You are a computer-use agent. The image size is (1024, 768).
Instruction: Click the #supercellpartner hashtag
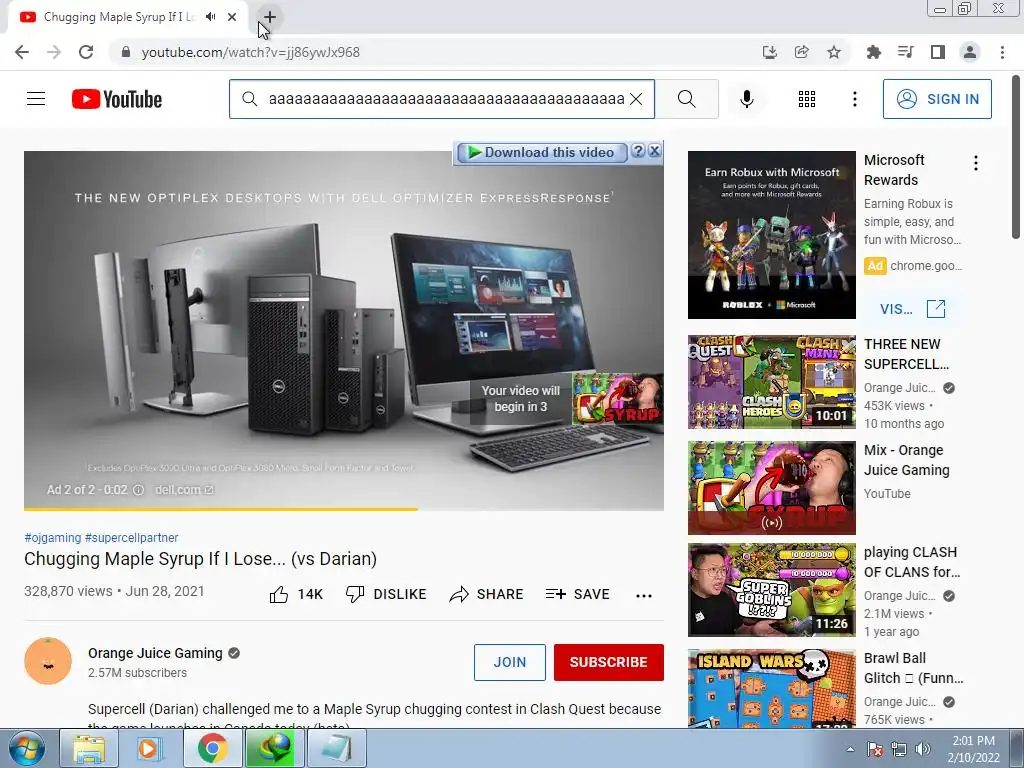[131, 537]
